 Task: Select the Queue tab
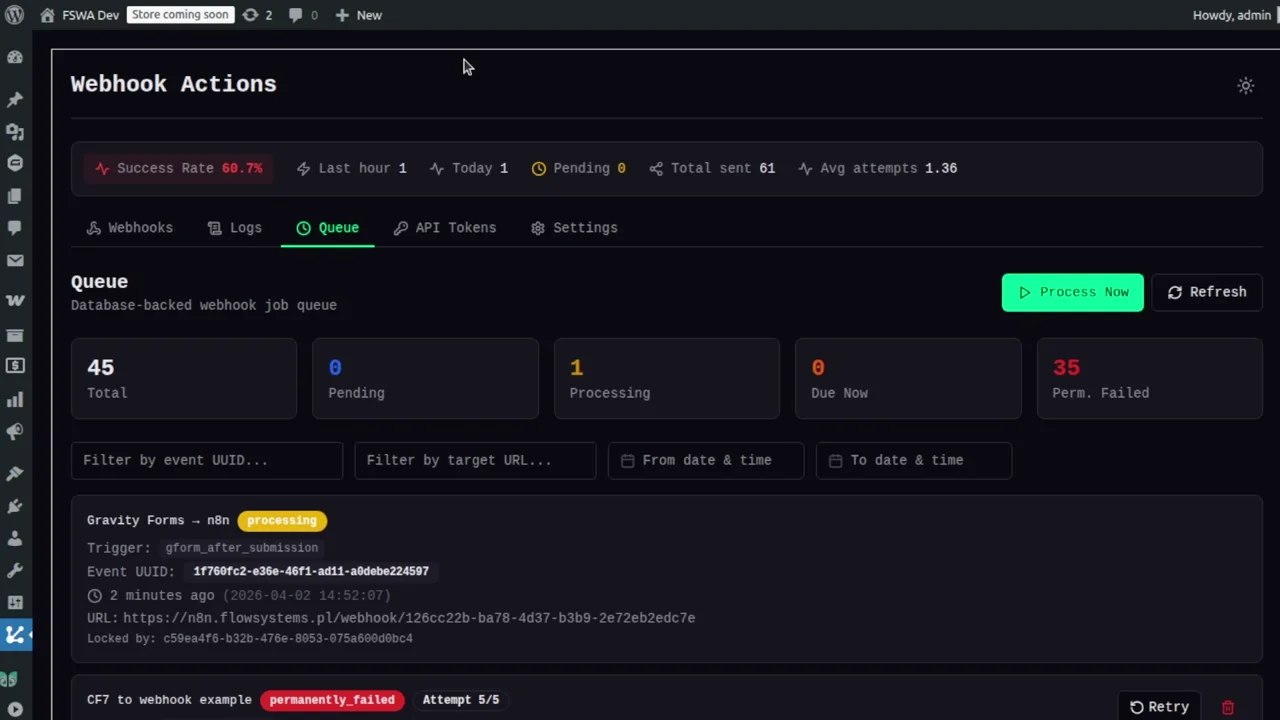click(x=327, y=228)
